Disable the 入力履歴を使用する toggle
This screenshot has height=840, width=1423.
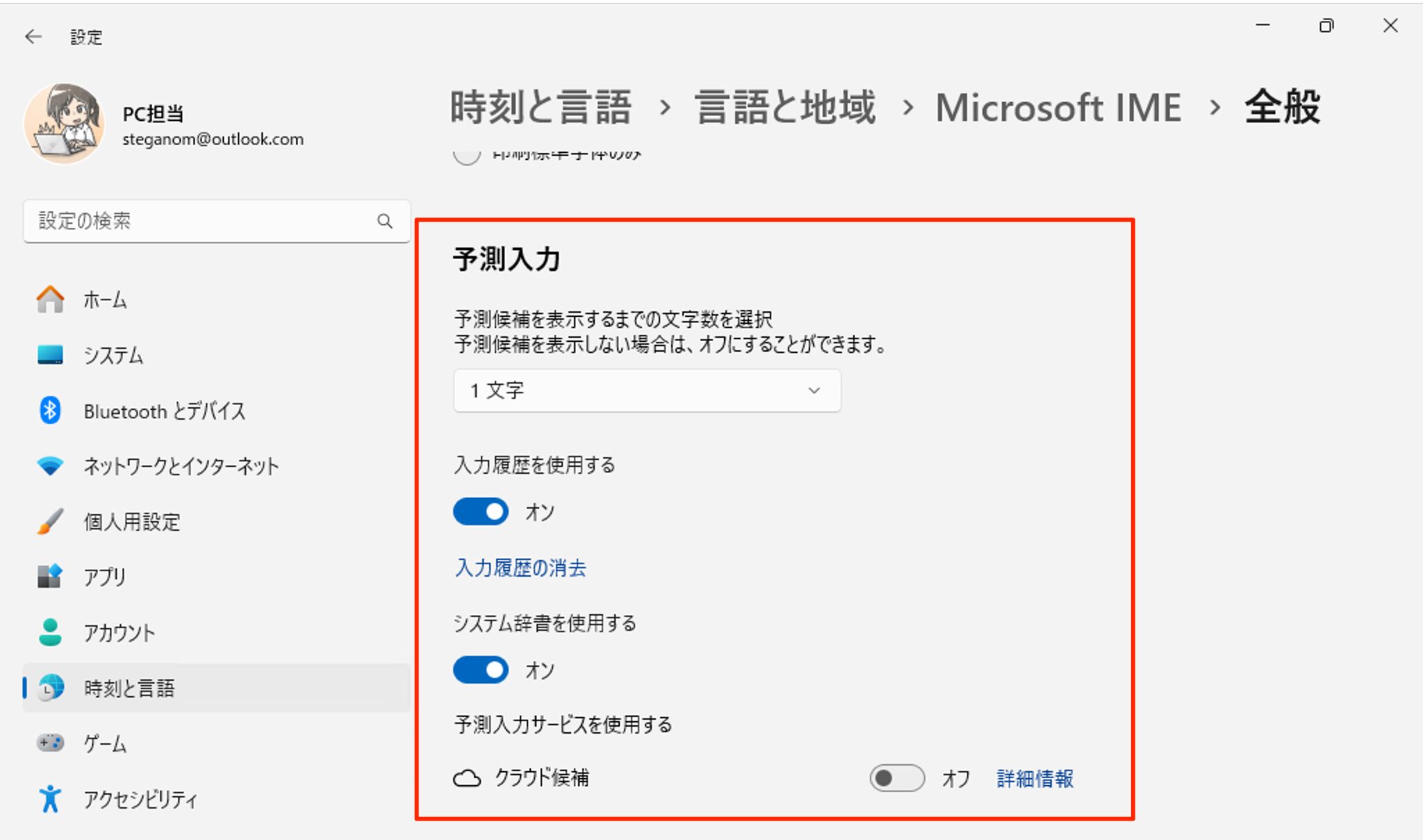[x=481, y=511]
